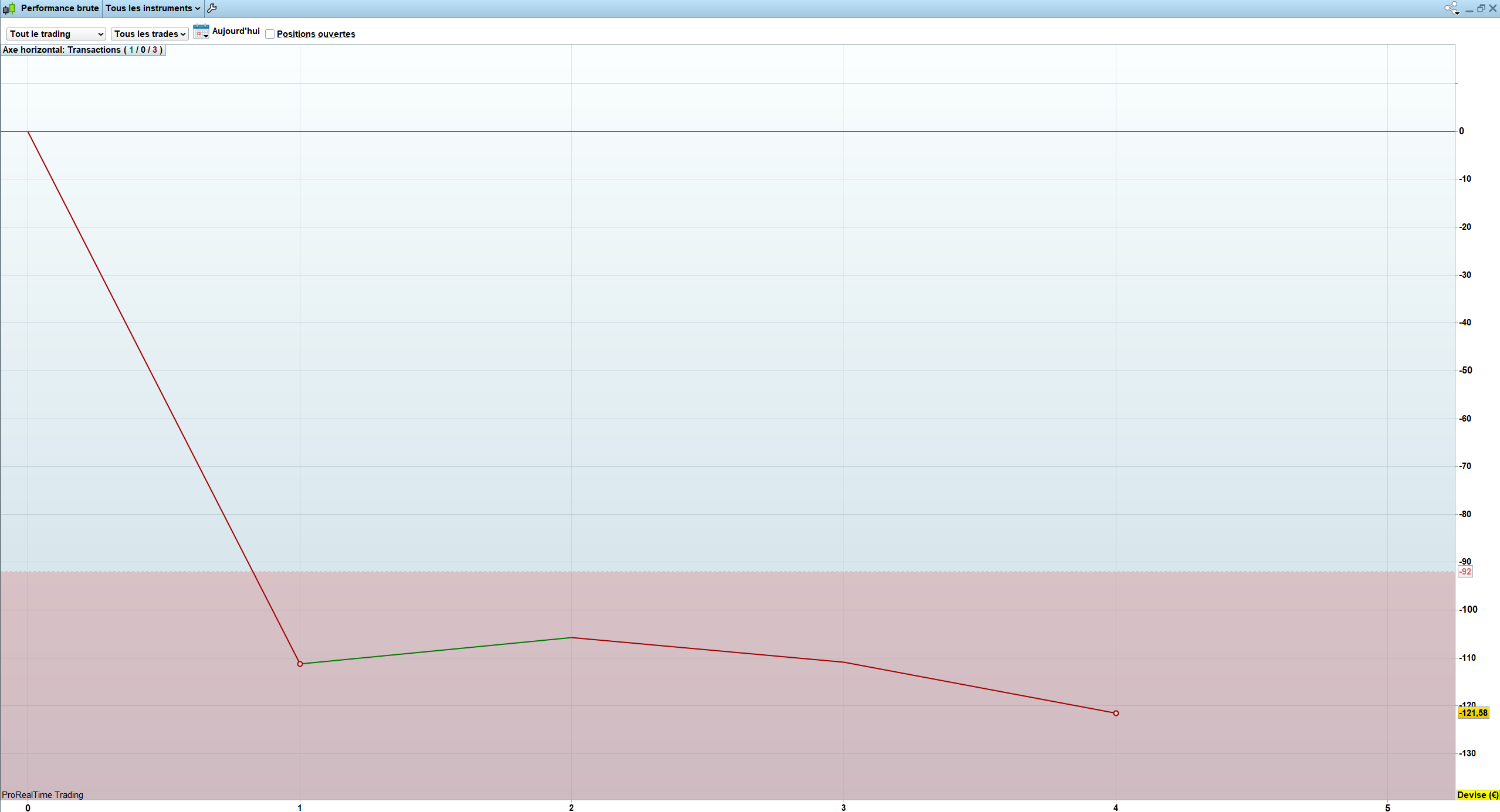Click the Performance brute title label
The height and width of the screenshot is (812, 1500).
[59, 8]
